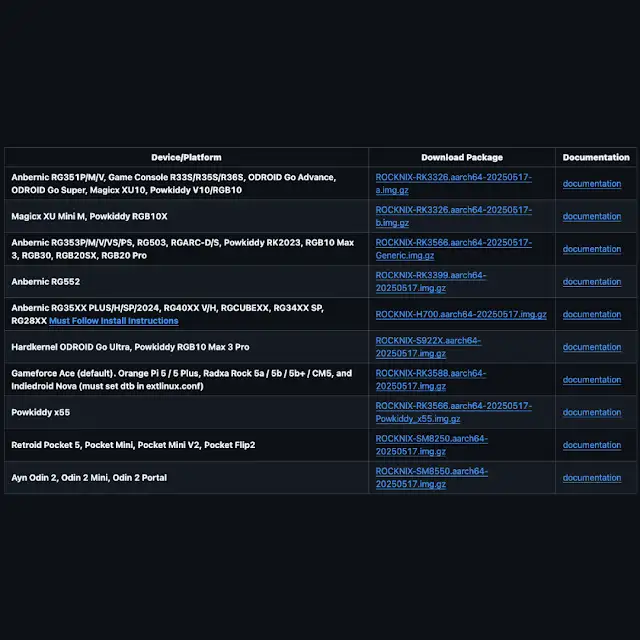Screen dimensions: 640x640
Task: Open the ROCKNIX-H700 download link
Action: 461,314
